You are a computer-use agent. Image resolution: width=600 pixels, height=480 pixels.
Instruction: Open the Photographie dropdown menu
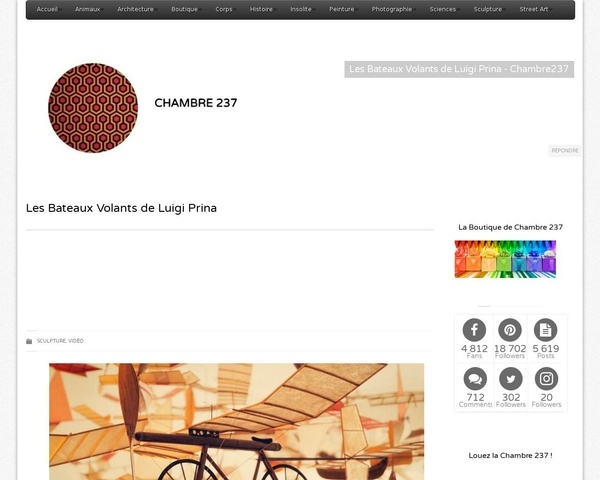(392, 9)
